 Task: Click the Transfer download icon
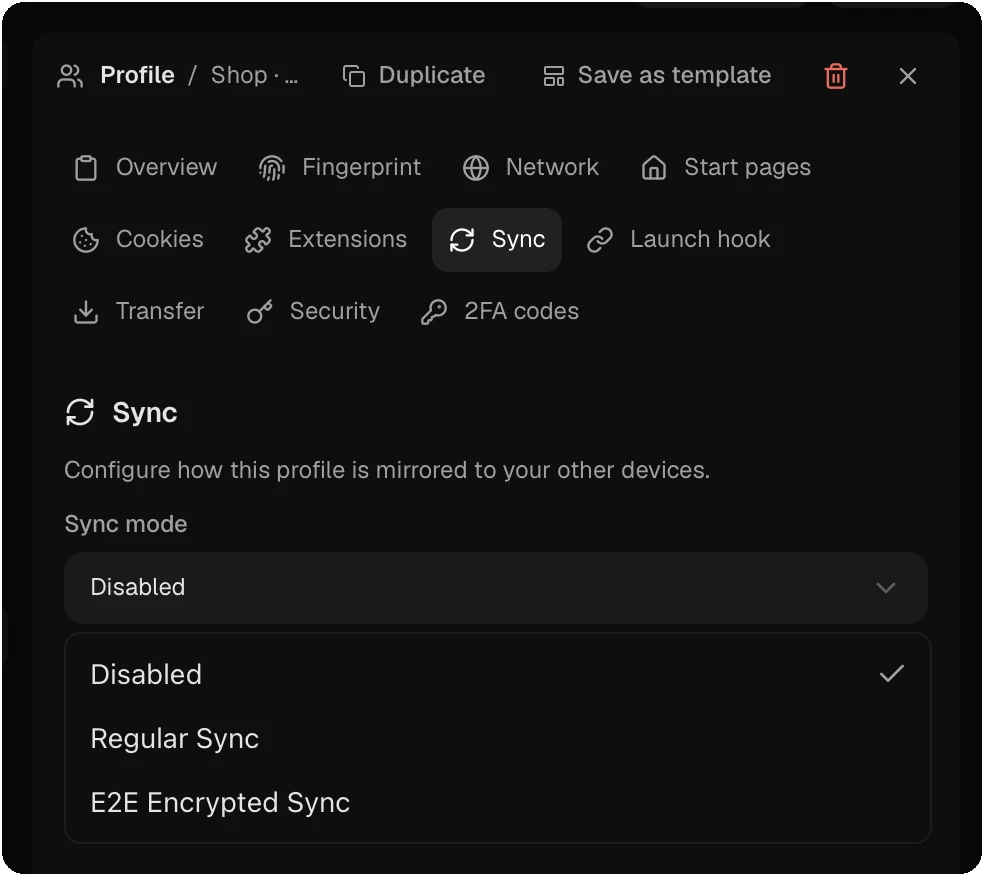point(86,312)
